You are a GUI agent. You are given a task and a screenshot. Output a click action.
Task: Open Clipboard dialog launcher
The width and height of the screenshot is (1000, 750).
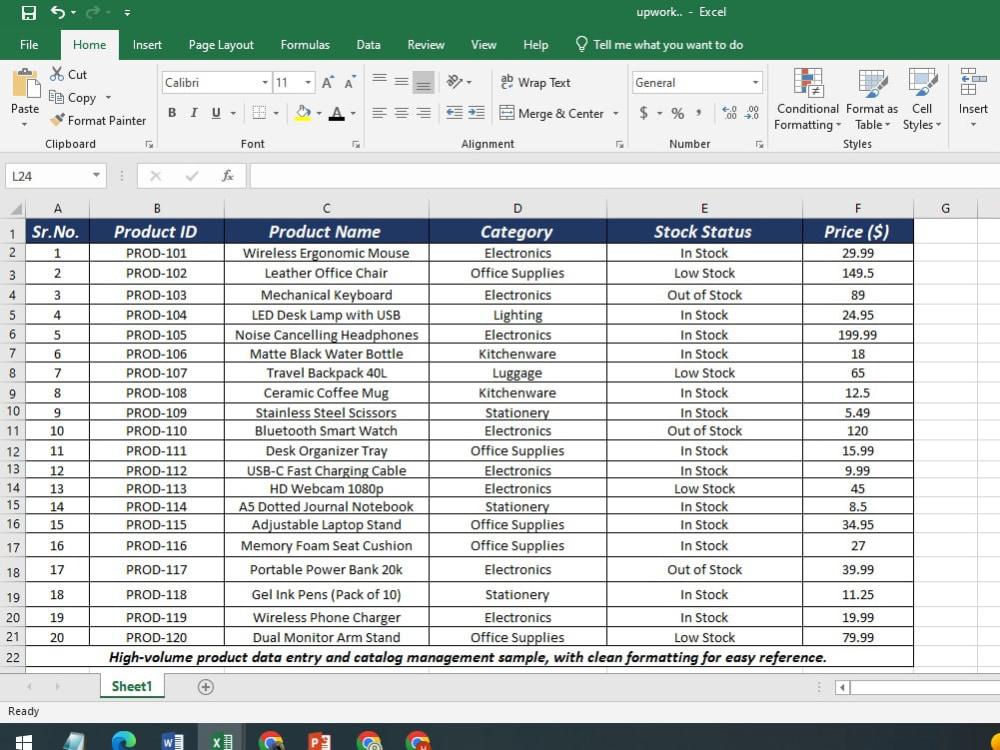click(149, 145)
